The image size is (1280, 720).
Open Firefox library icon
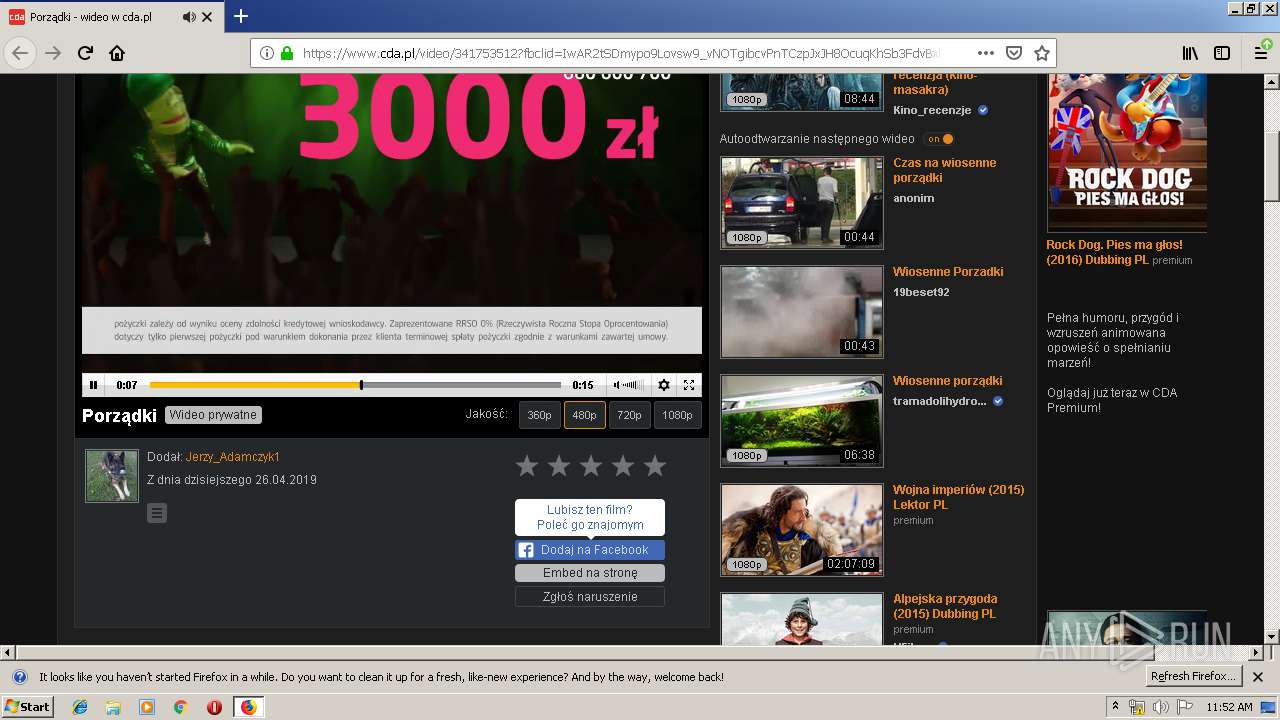click(x=1190, y=53)
